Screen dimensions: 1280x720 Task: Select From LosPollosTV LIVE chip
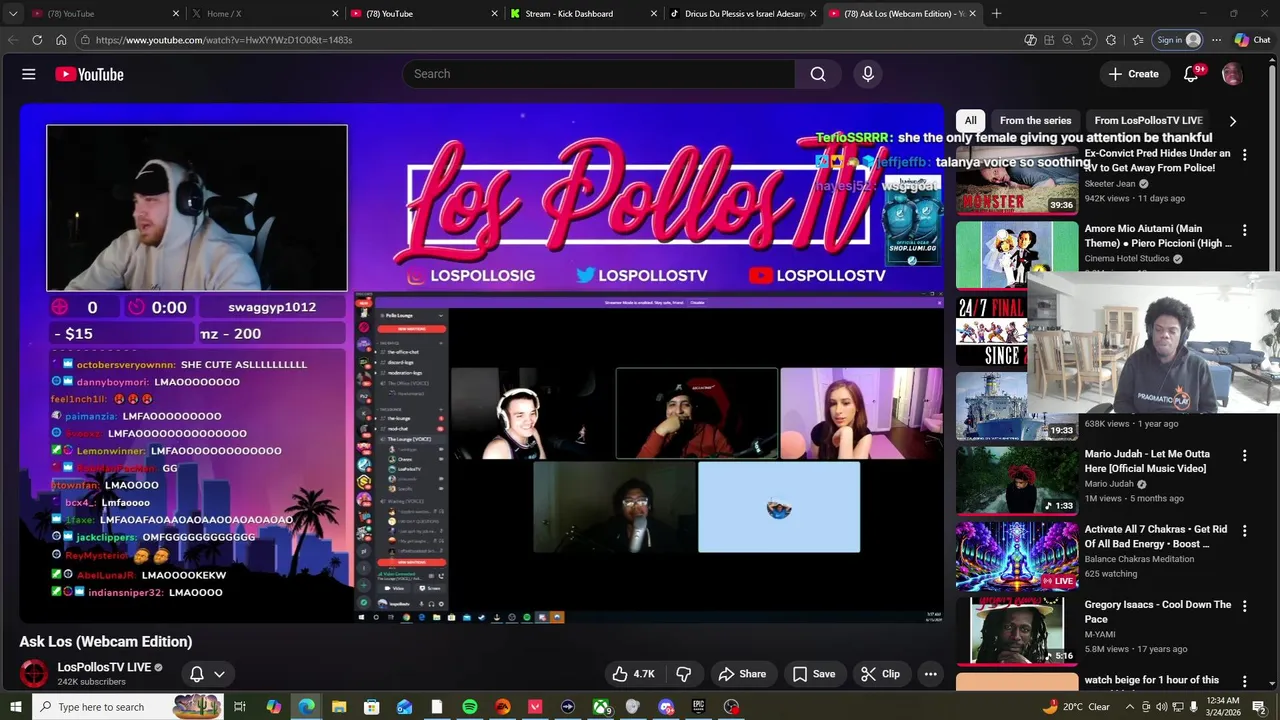click(x=1148, y=120)
